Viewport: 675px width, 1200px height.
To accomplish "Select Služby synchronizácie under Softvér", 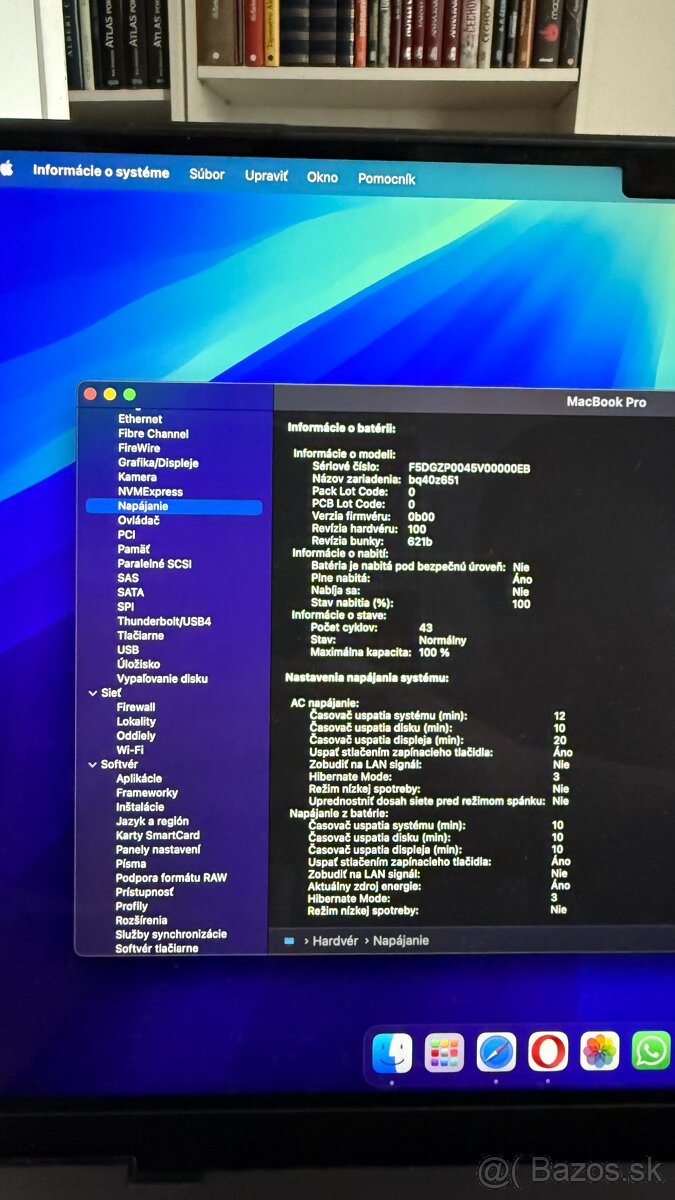I will tap(171, 934).
